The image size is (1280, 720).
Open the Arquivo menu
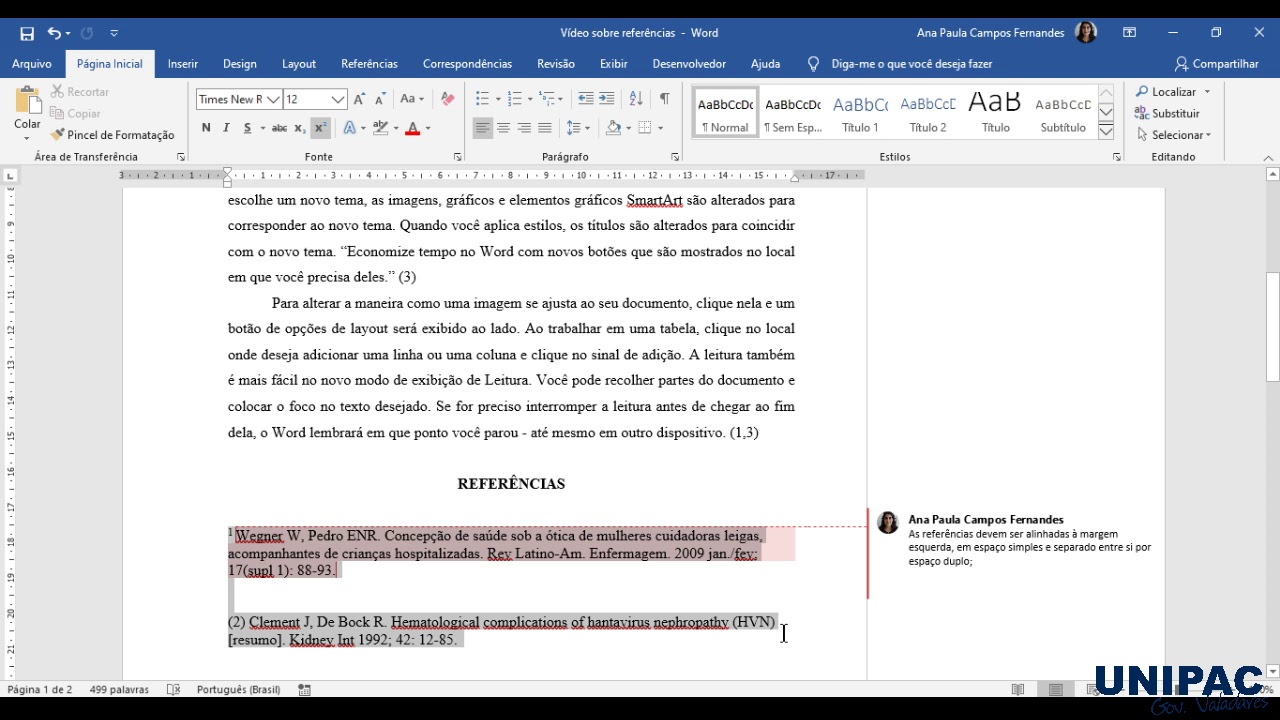point(32,64)
